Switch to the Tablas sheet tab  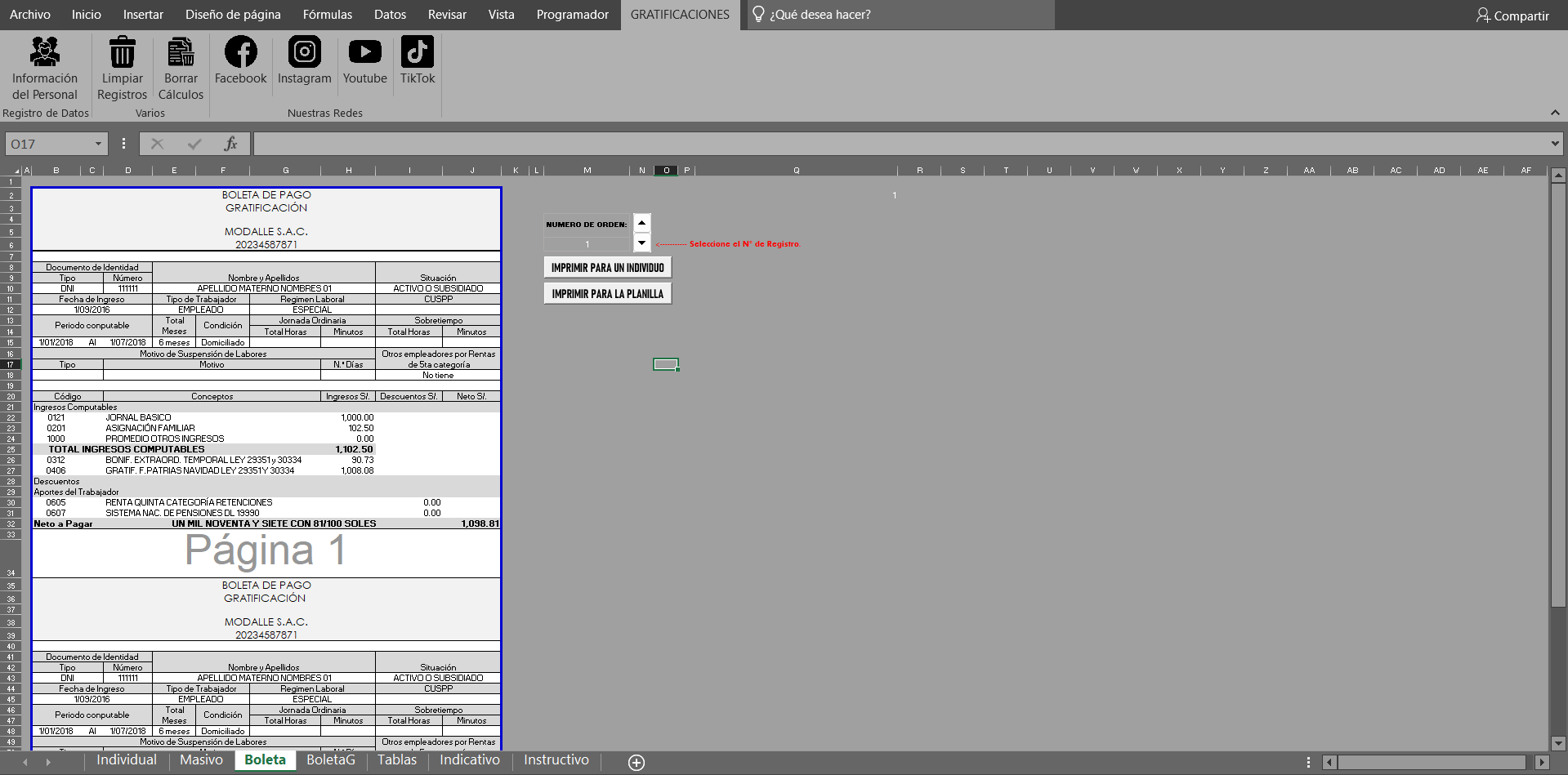coord(397,760)
